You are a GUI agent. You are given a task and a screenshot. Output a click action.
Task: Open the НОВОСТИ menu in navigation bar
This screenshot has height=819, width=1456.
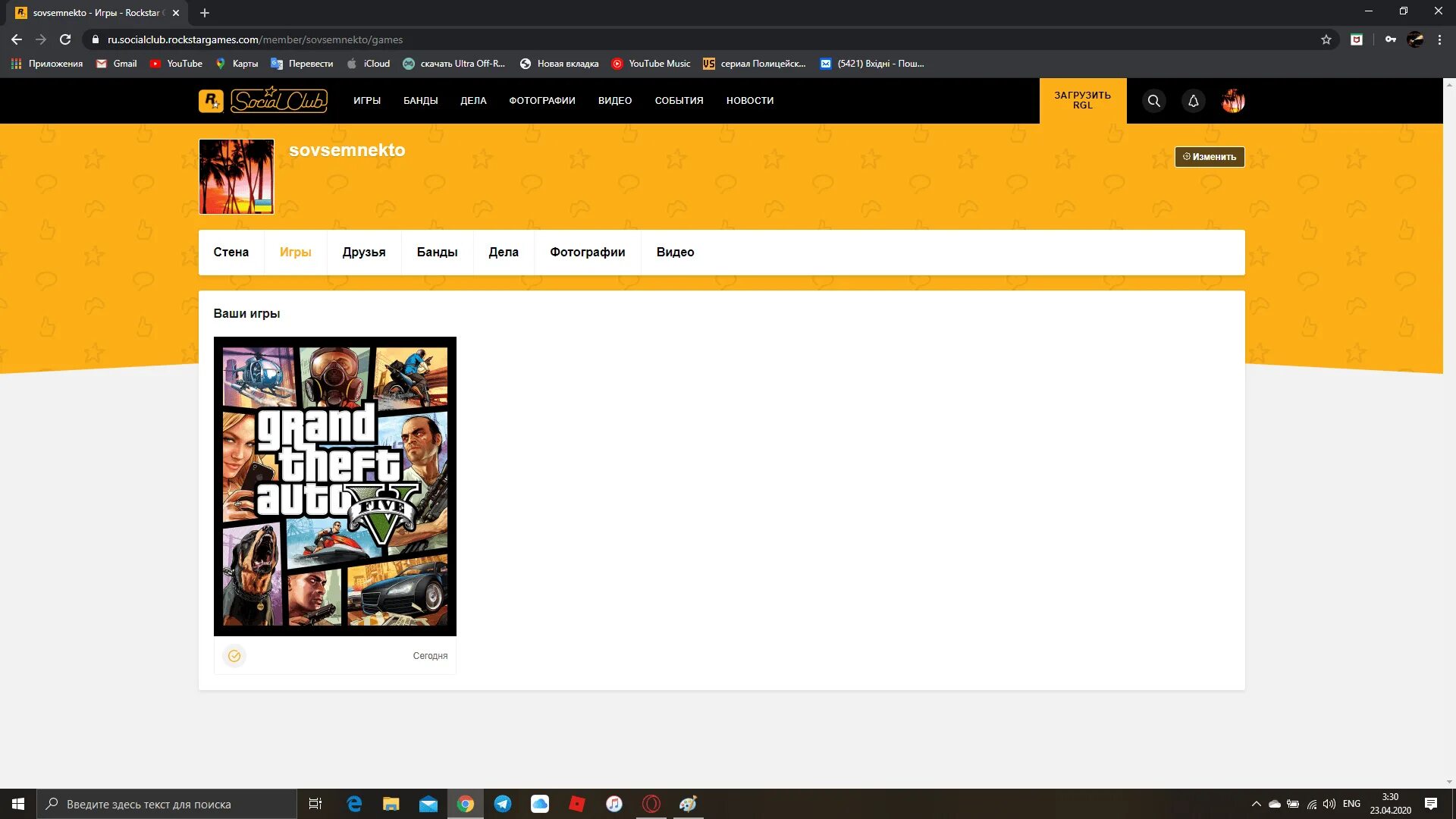749,100
